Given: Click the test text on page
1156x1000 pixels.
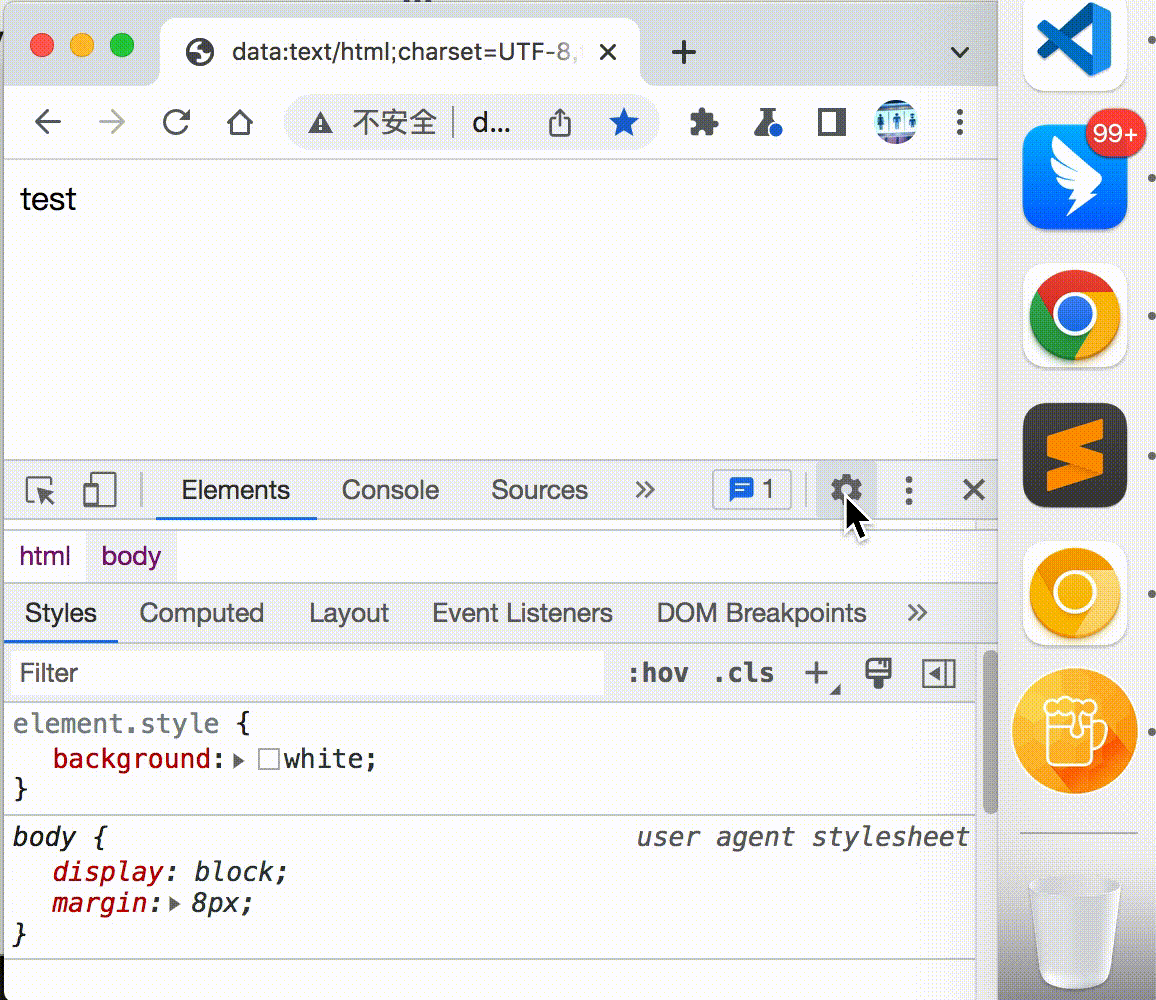Looking at the screenshot, I should pyautogui.click(x=48, y=199).
